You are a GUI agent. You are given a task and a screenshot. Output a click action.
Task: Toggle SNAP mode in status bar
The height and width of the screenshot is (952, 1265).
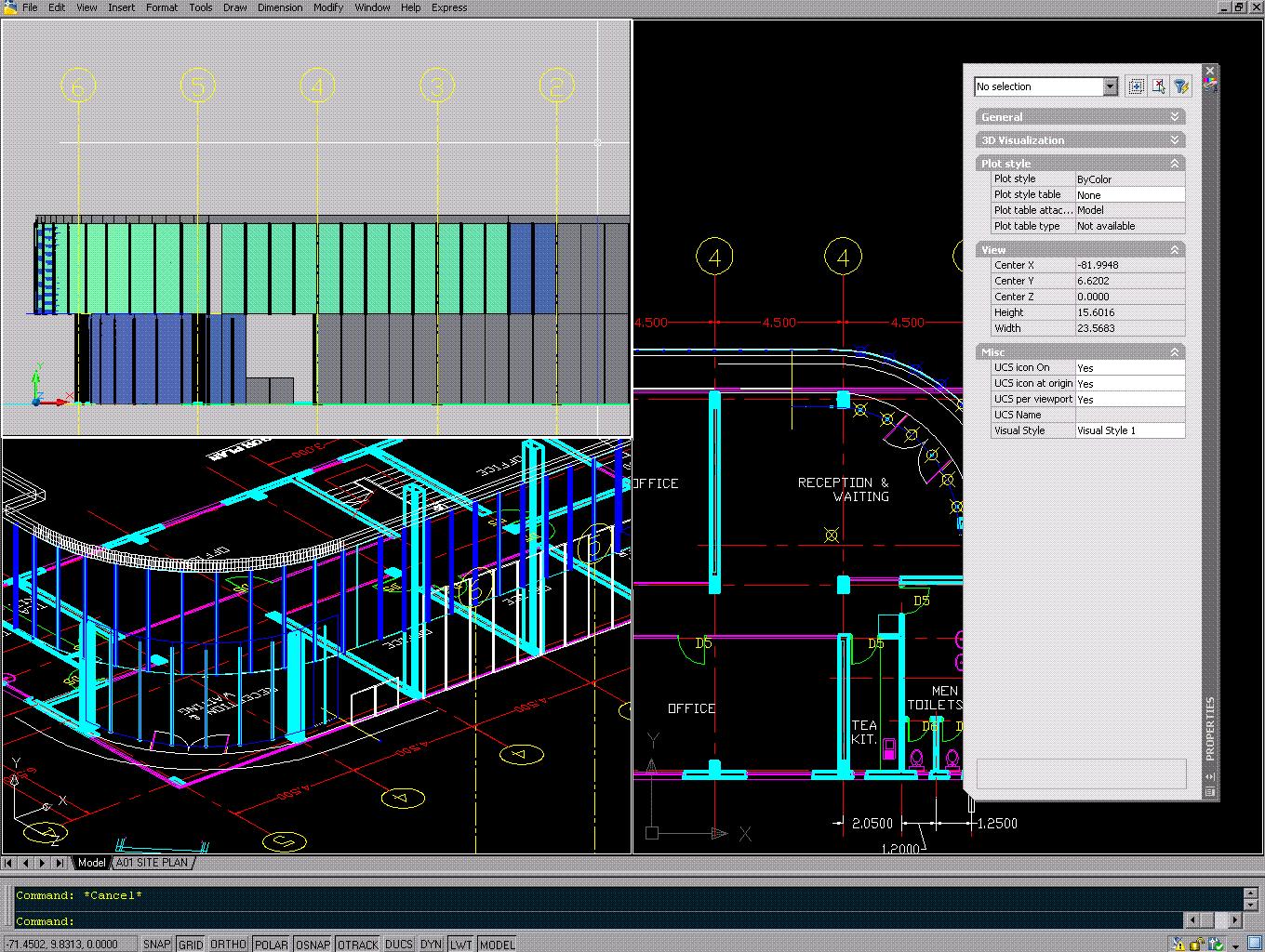coord(156,944)
